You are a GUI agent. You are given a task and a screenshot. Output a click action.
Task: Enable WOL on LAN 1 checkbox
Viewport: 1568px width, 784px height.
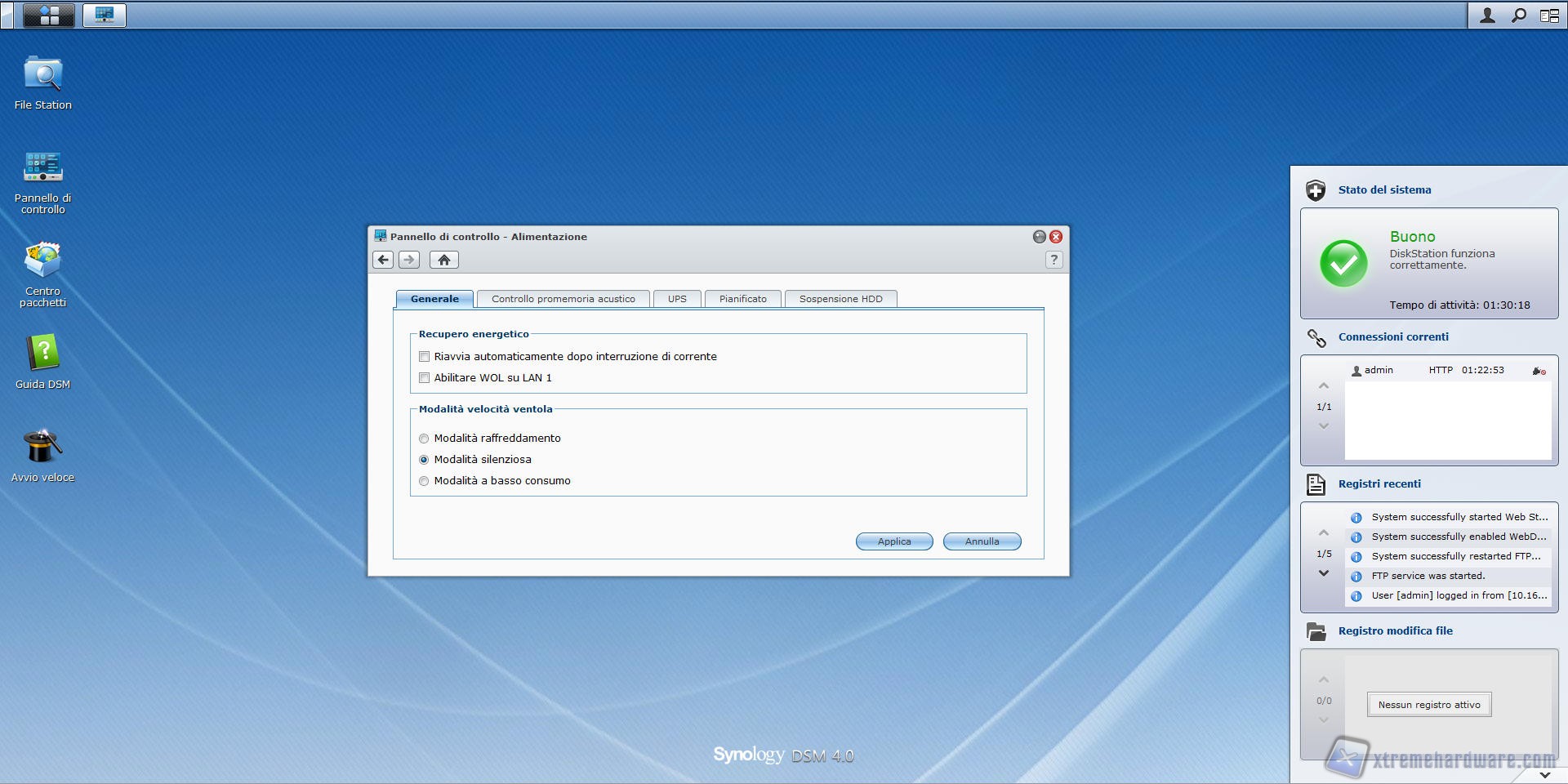424,378
